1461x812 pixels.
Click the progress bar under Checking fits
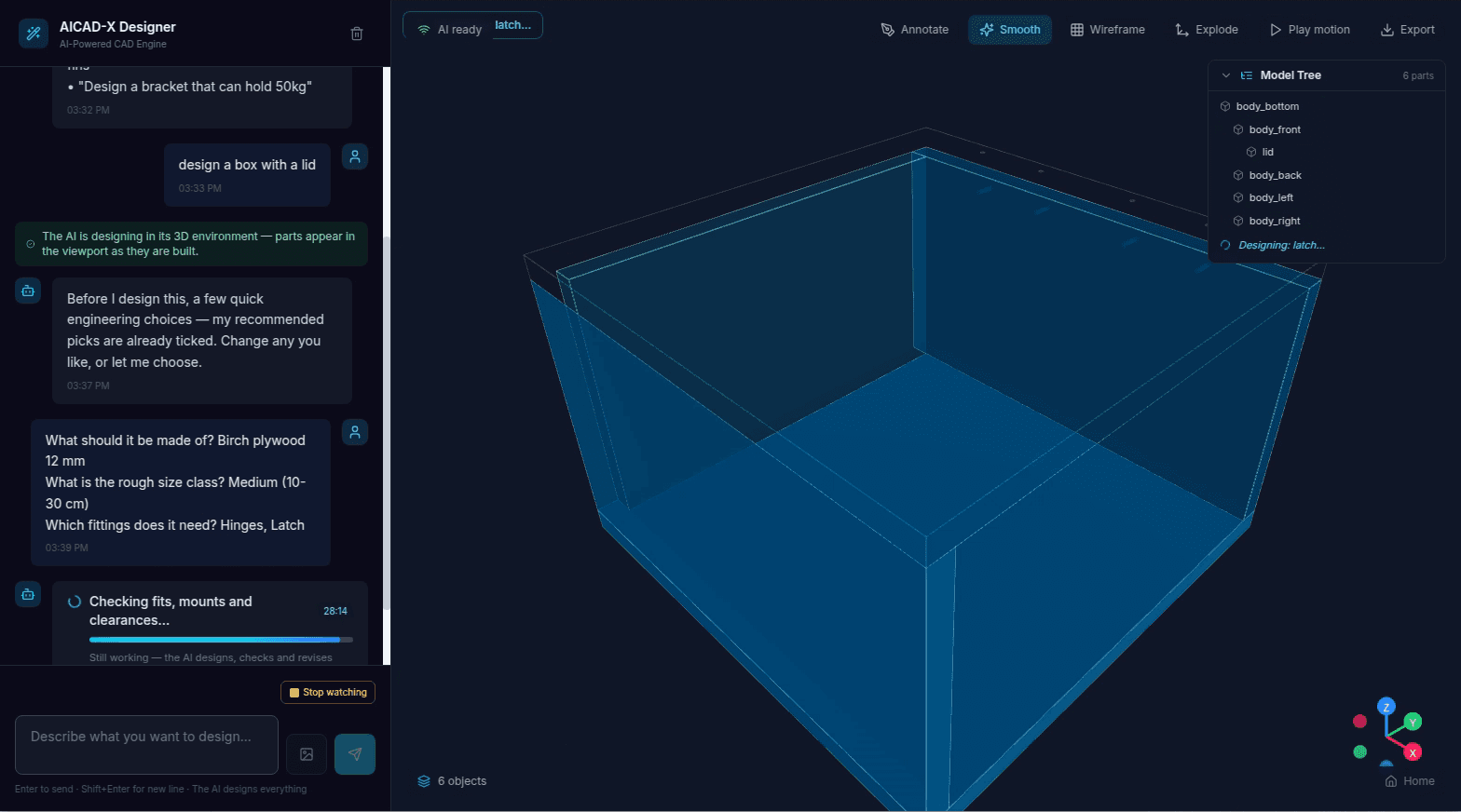pyautogui.click(x=221, y=640)
